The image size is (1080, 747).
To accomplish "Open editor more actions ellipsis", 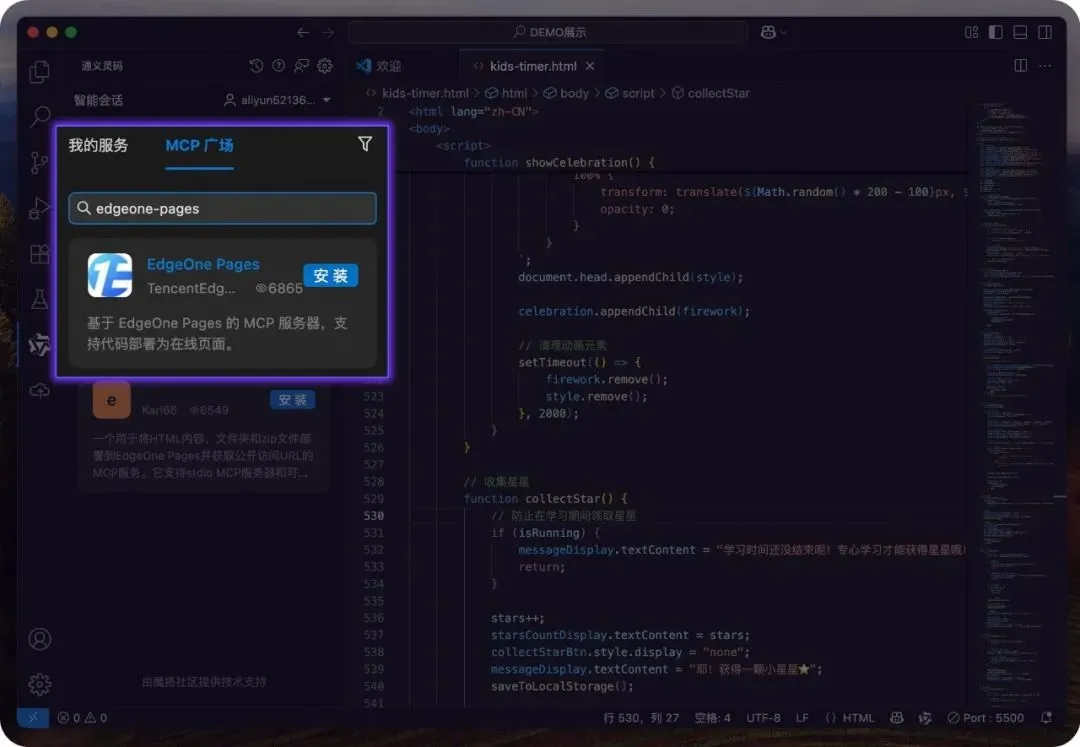I will coord(1045,65).
